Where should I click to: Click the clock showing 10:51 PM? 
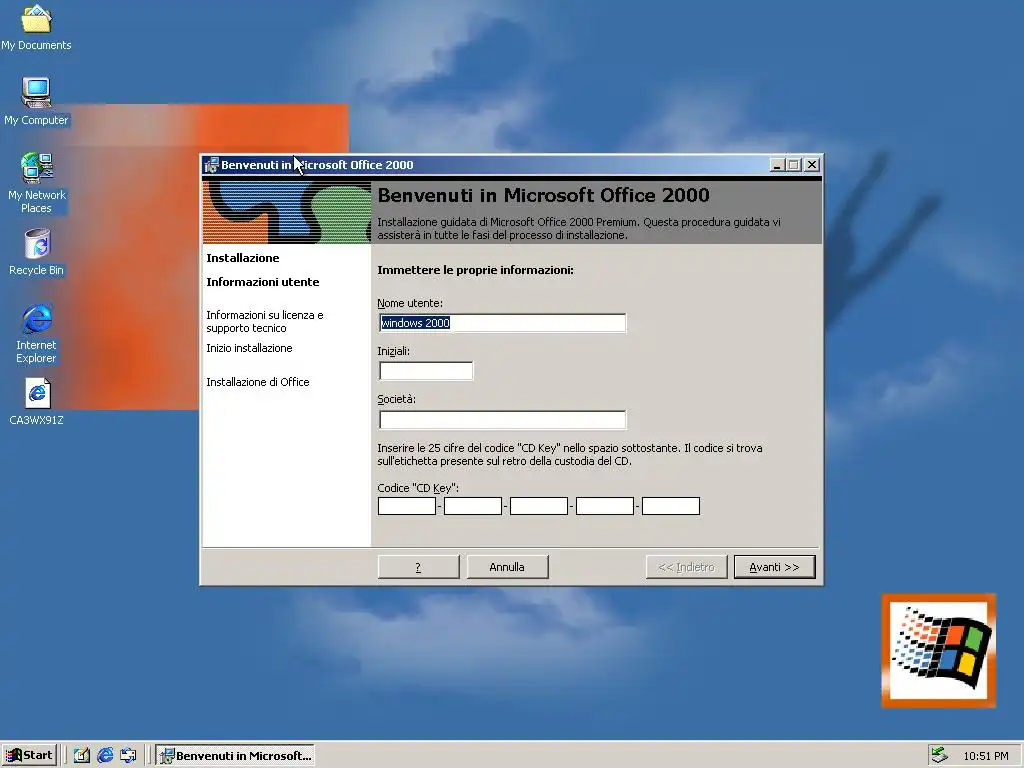[x=985, y=756]
